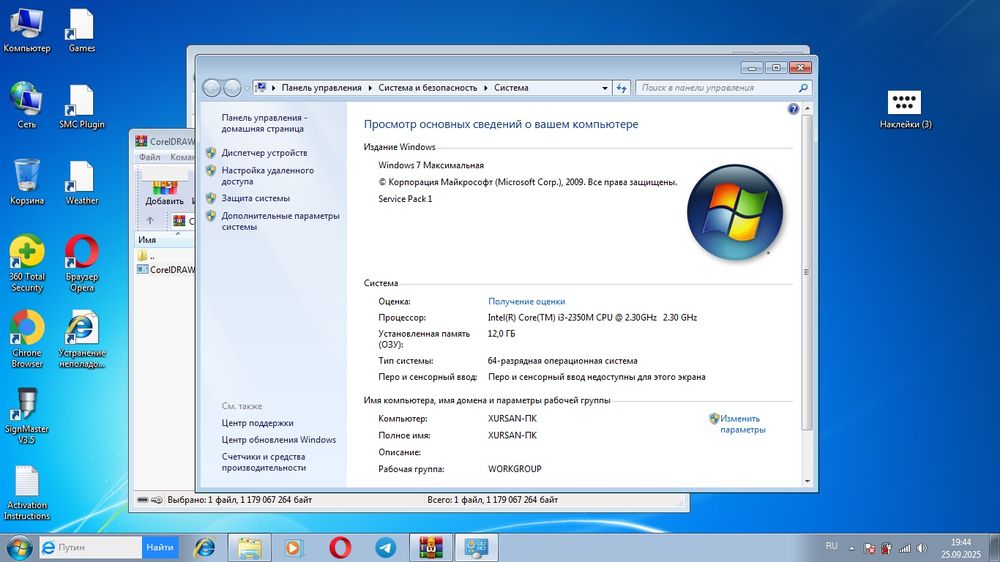Open the Файл menu in WinRAR
The width and height of the screenshot is (1000, 562).
click(x=149, y=157)
